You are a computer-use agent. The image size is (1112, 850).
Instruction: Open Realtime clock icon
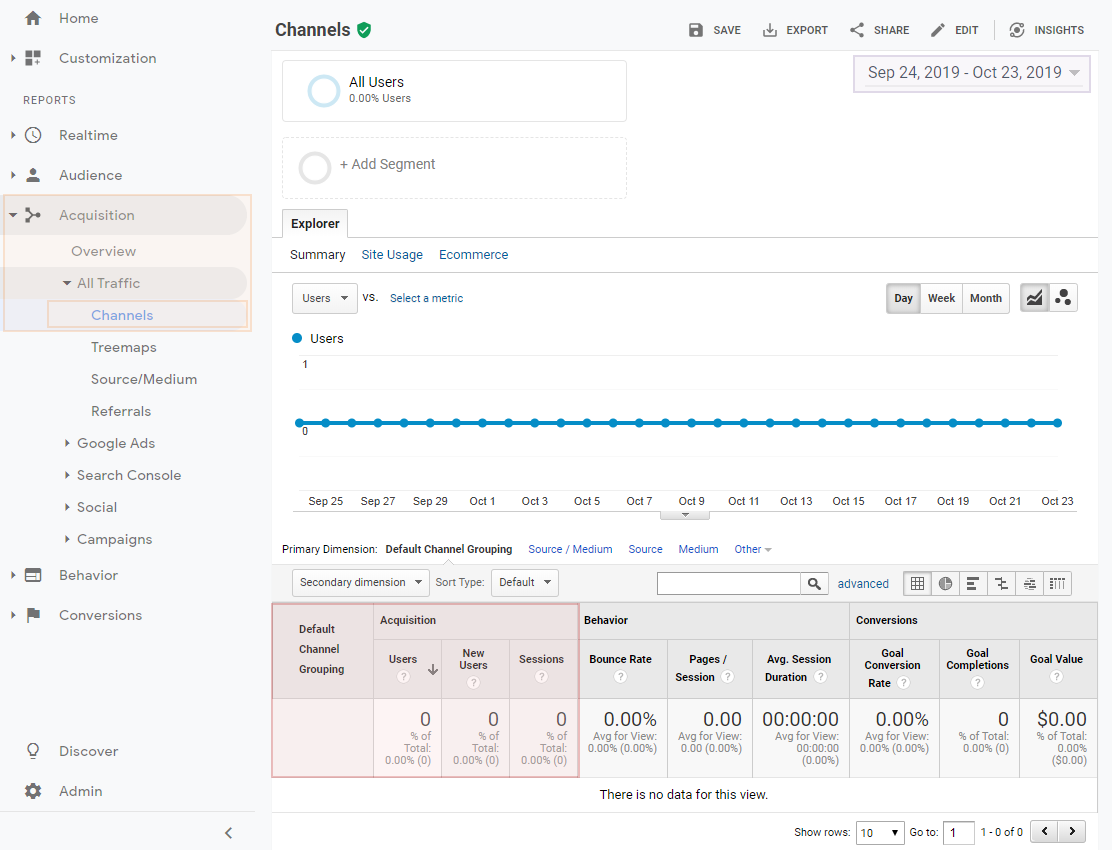[x=33, y=135]
